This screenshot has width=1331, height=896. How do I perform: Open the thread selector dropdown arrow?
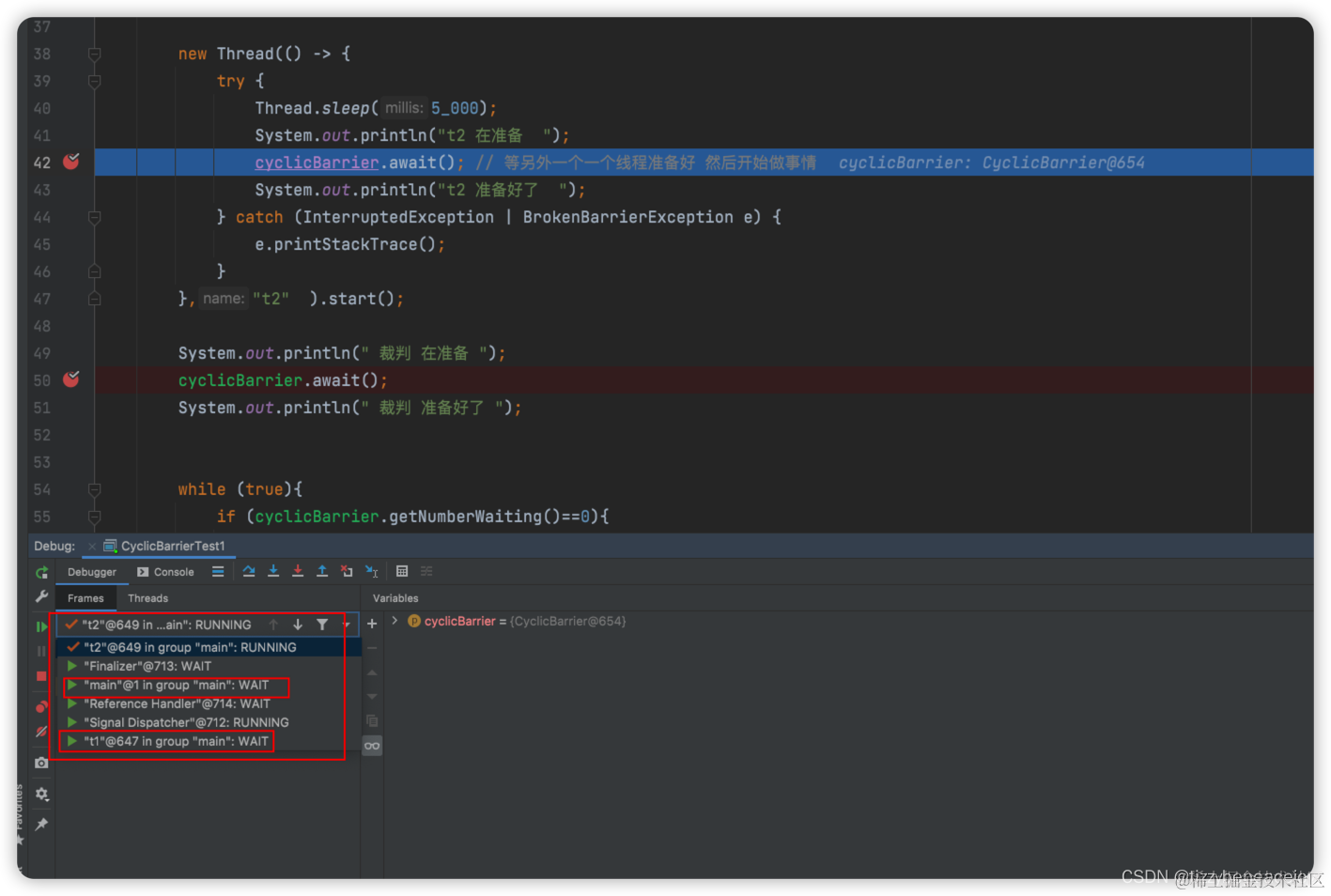347,625
